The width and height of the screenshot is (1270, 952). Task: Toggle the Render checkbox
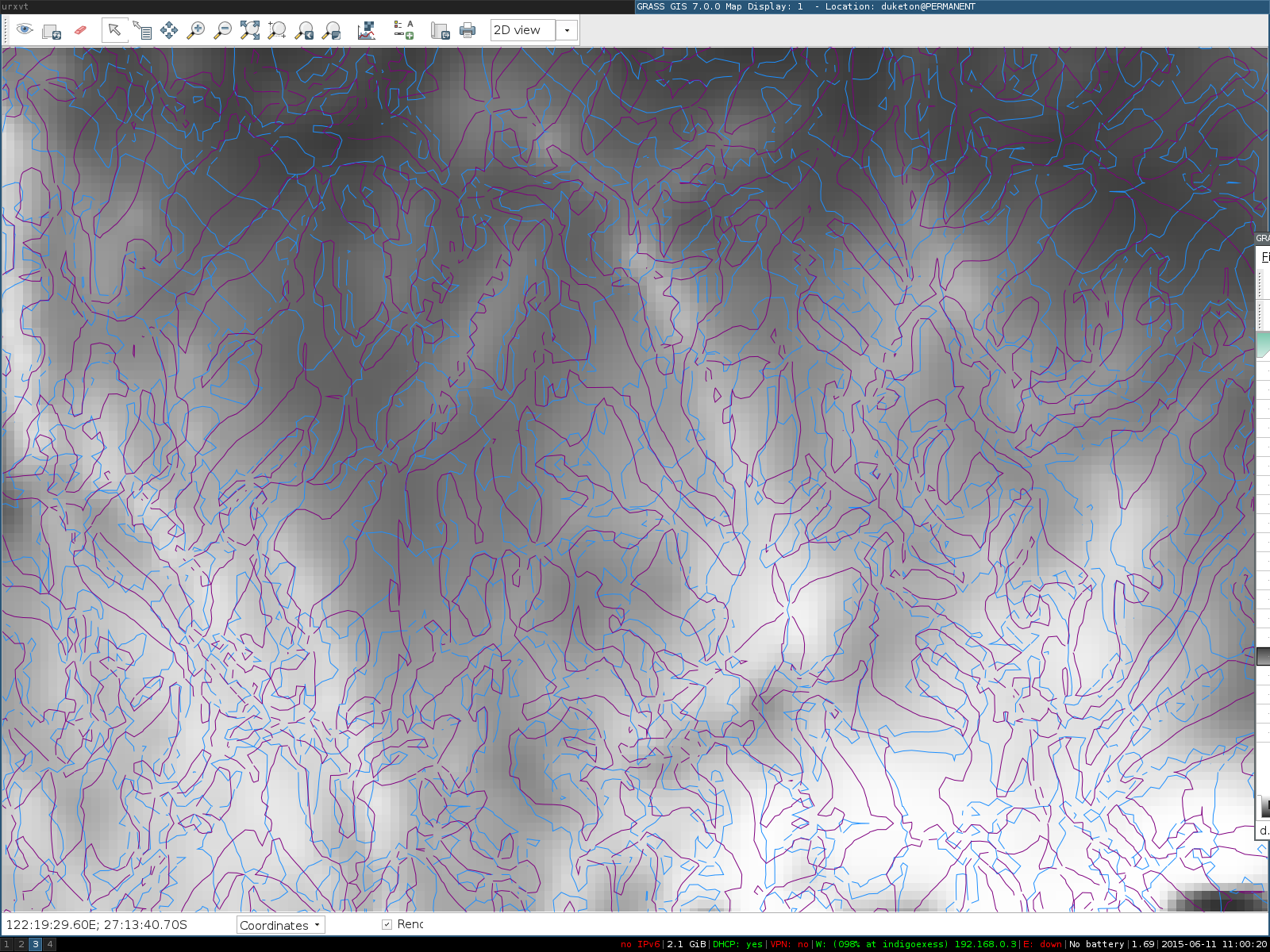[387, 924]
